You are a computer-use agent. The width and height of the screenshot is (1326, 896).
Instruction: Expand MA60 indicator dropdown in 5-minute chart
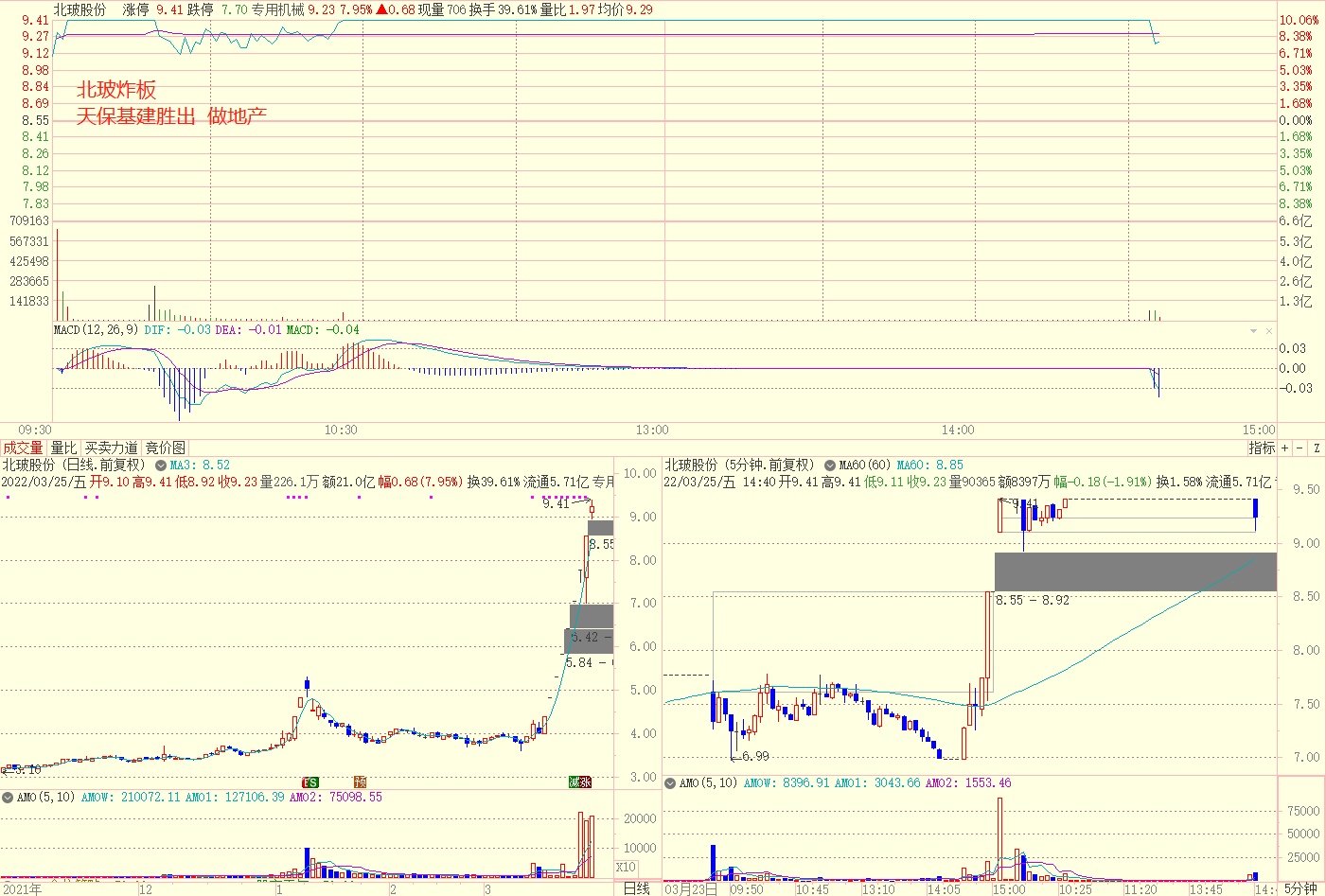point(830,466)
